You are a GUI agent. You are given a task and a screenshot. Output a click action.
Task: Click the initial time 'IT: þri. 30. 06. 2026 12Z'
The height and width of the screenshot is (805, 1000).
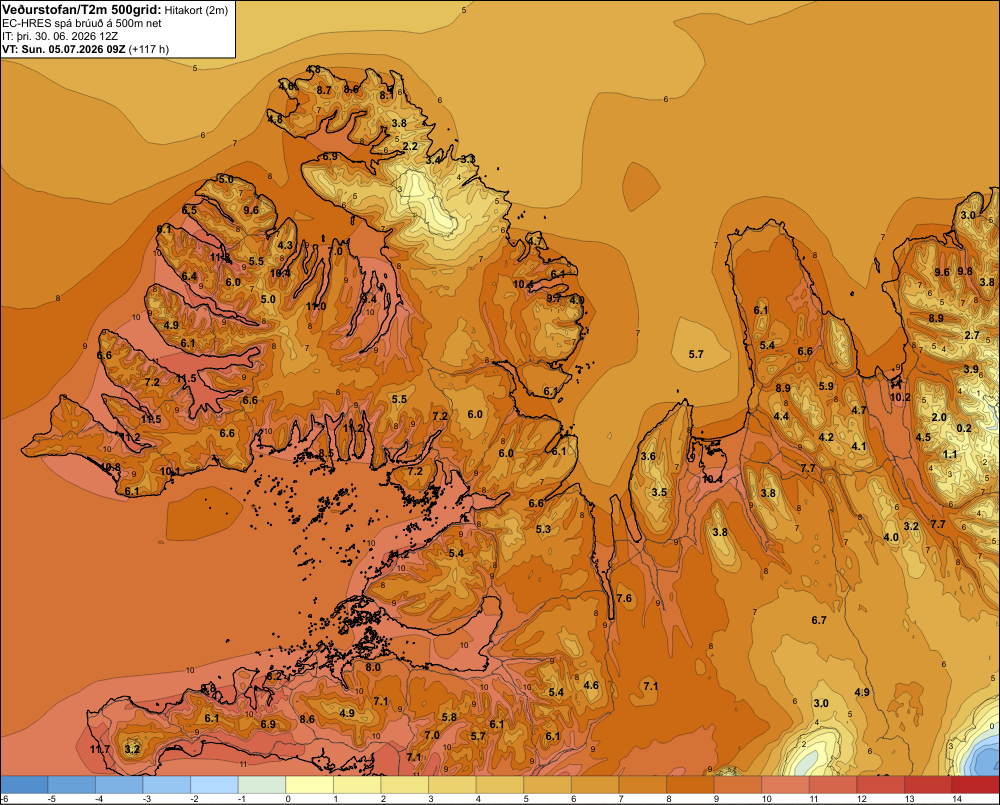pos(59,36)
